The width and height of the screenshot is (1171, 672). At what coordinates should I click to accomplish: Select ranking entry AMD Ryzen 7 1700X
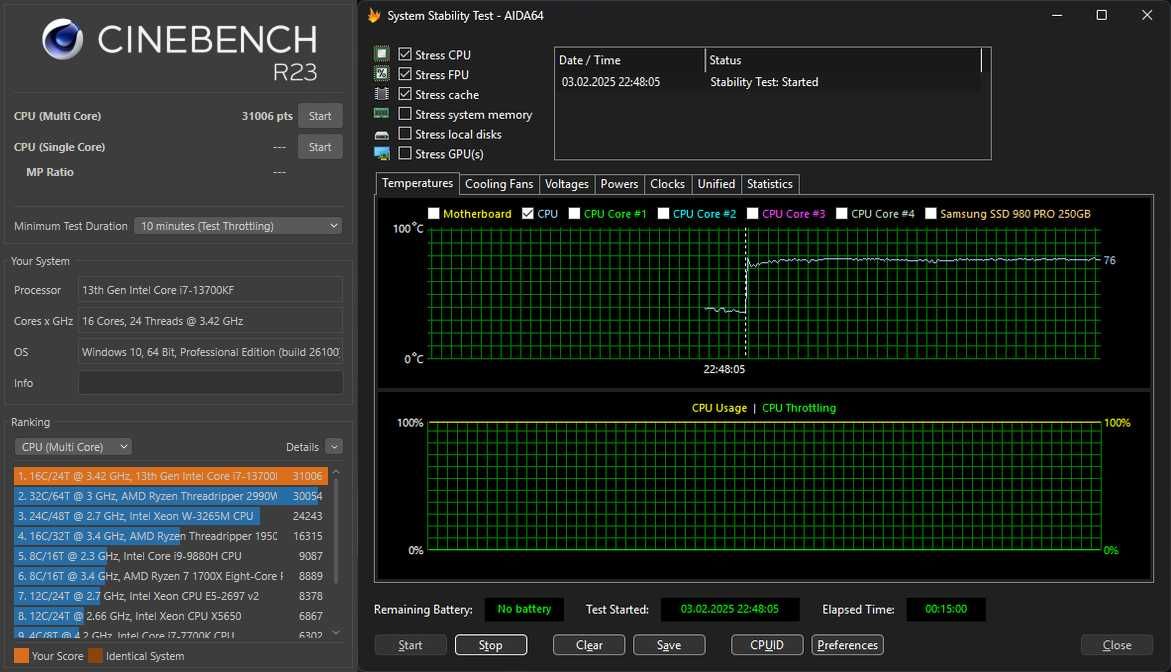tap(170, 576)
